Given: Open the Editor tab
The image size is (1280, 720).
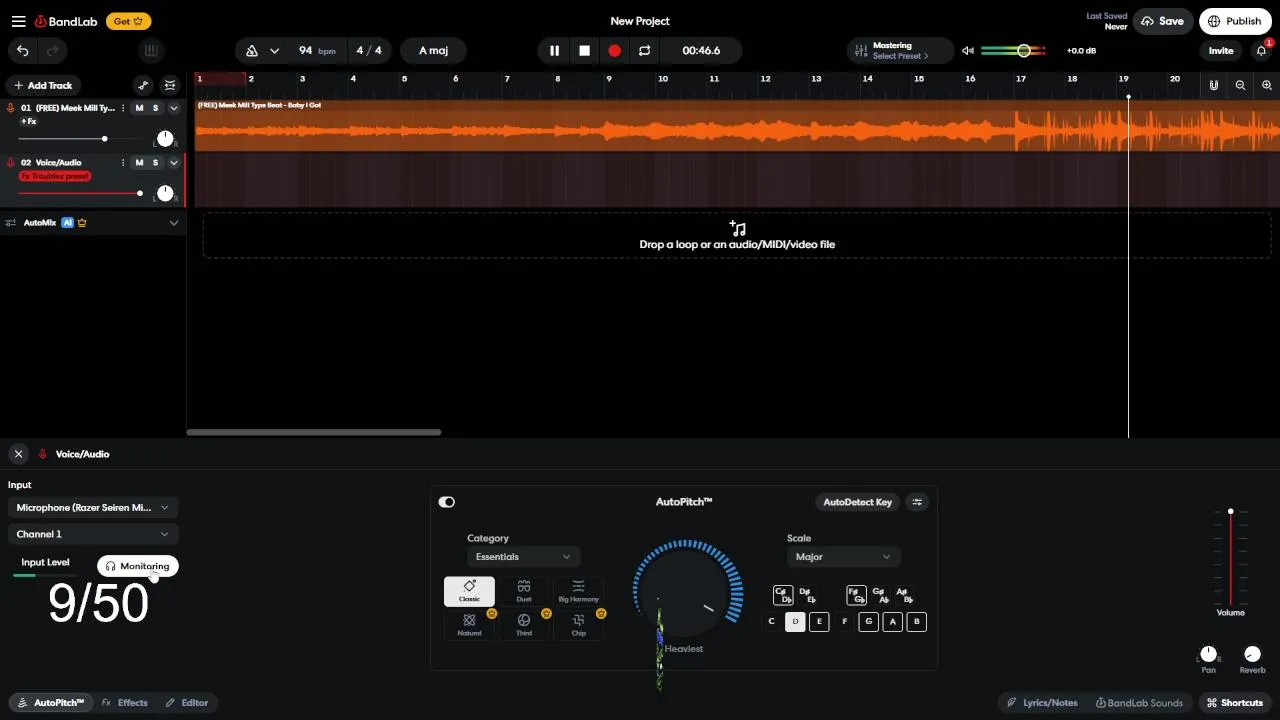Looking at the screenshot, I should [187, 703].
